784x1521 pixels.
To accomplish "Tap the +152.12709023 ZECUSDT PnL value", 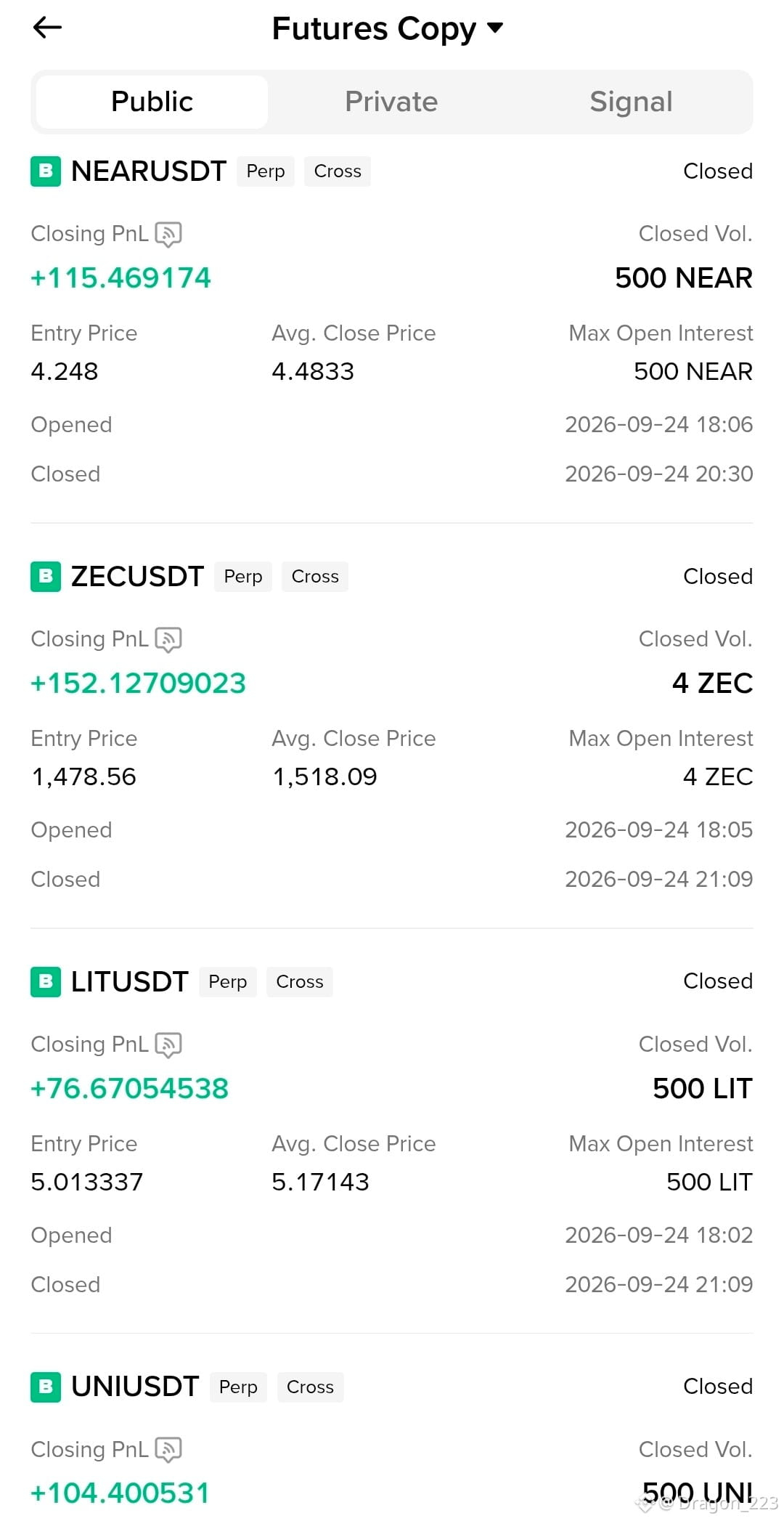I will click(x=138, y=684).
